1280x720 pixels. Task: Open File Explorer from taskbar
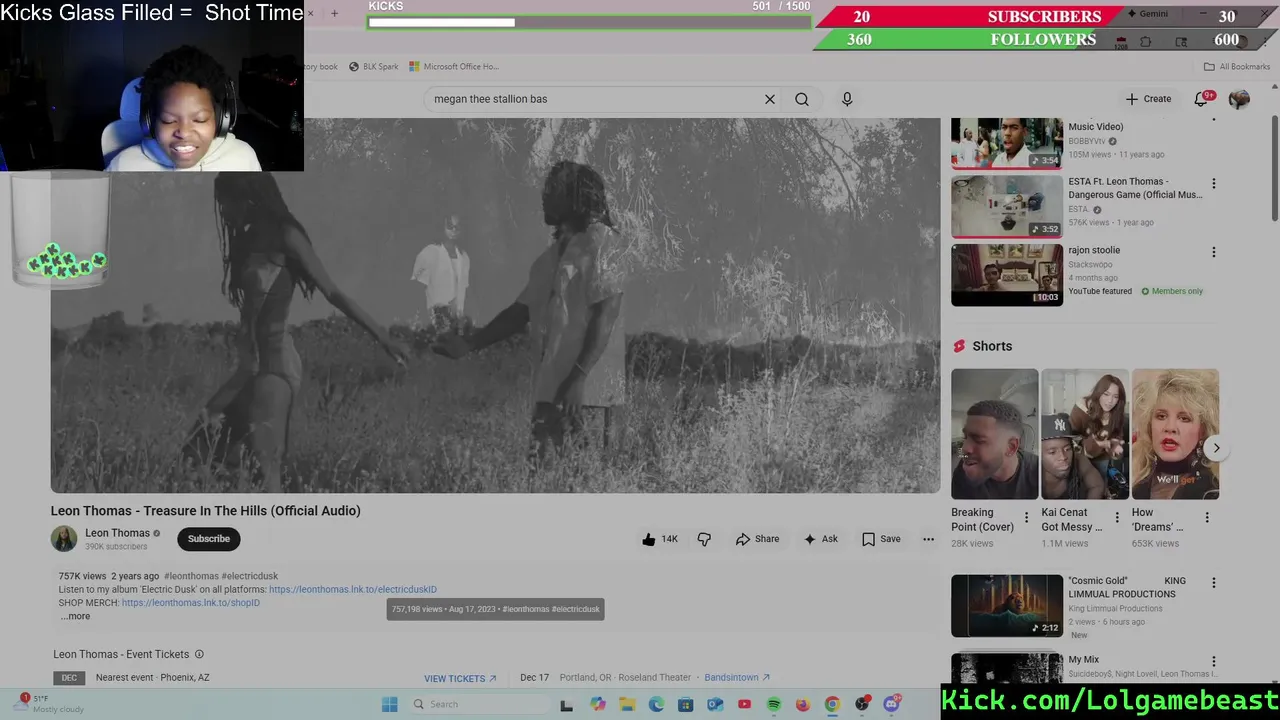pyautogui.click(x=627, y=704)
